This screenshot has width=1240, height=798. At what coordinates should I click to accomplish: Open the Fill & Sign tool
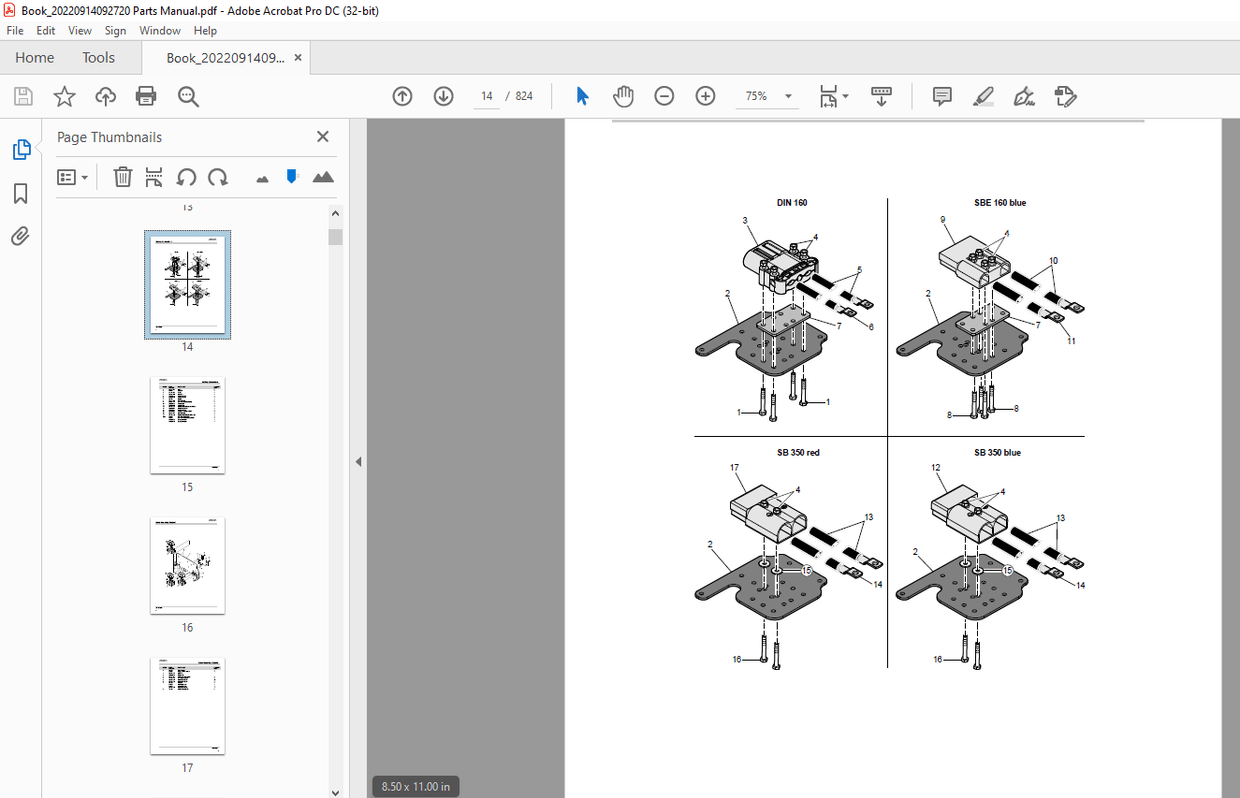click(1023, 96)
